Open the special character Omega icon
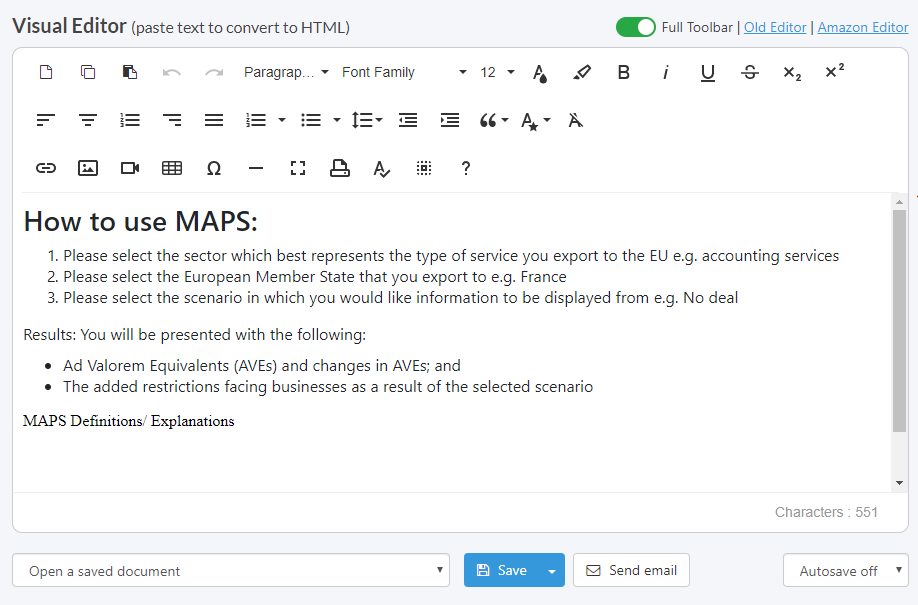The height and width of the screenshot is (605, 918). pyautogui.click(x=214, y=168)
